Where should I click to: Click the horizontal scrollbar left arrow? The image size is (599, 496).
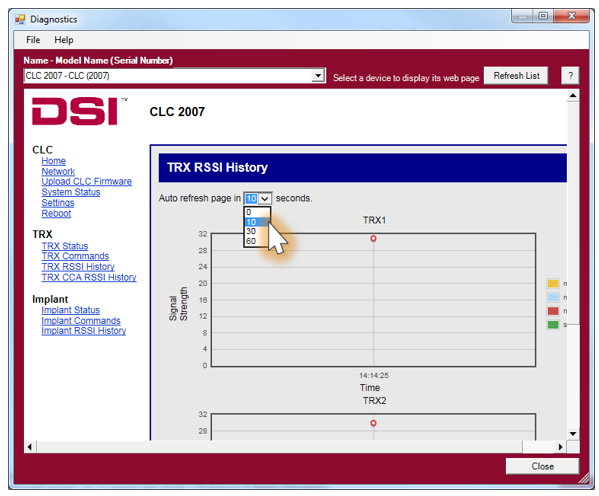(30, 447)
